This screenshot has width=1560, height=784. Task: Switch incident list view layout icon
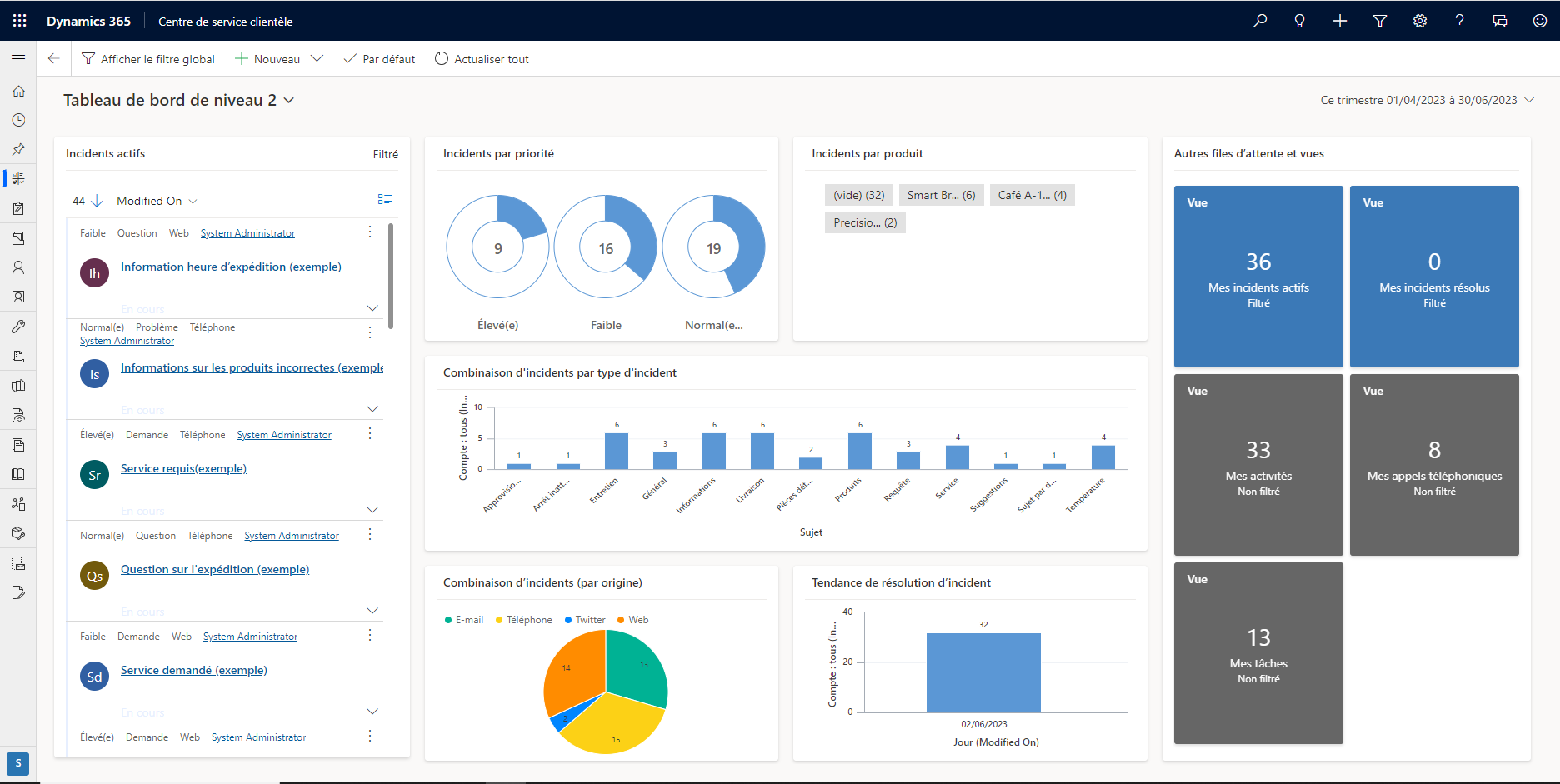point(384,199)
